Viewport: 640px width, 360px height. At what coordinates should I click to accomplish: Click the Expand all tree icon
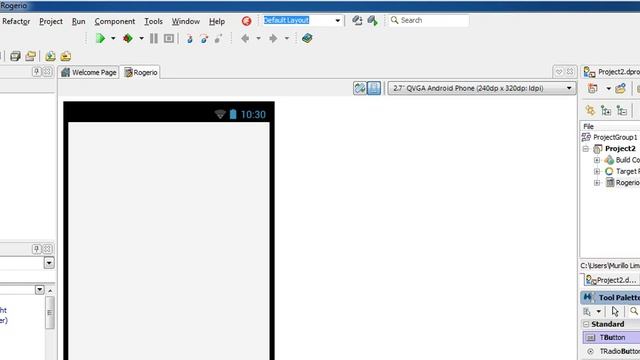click(x=606, y=110)
